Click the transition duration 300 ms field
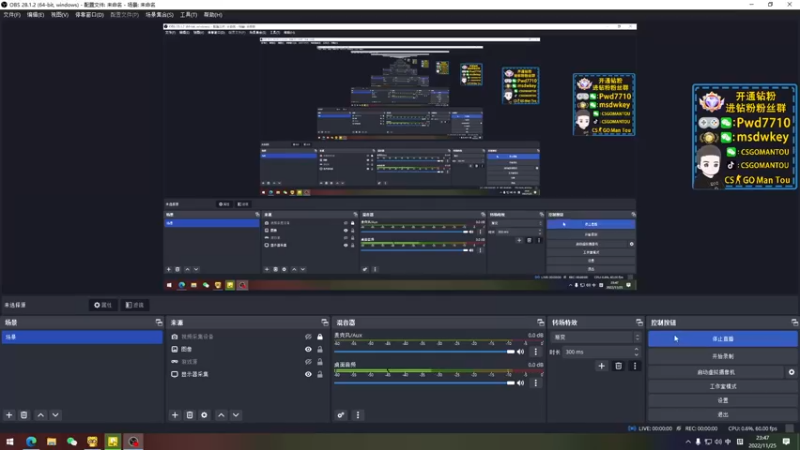This screenshot has width=800, height=450. click(x=597, y=352)
